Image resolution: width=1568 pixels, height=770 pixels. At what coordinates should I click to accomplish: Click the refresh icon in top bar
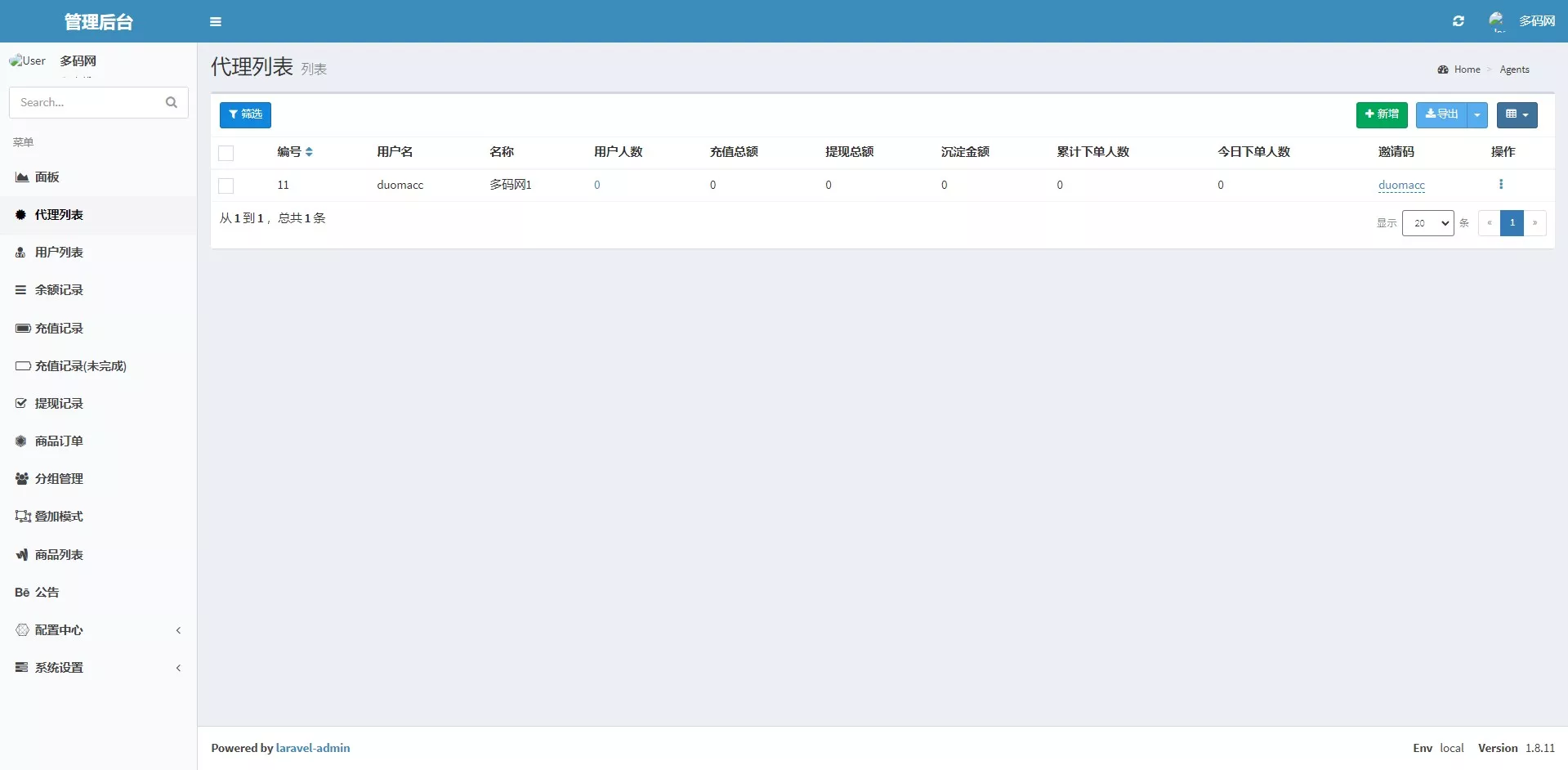pos(1459,21)
